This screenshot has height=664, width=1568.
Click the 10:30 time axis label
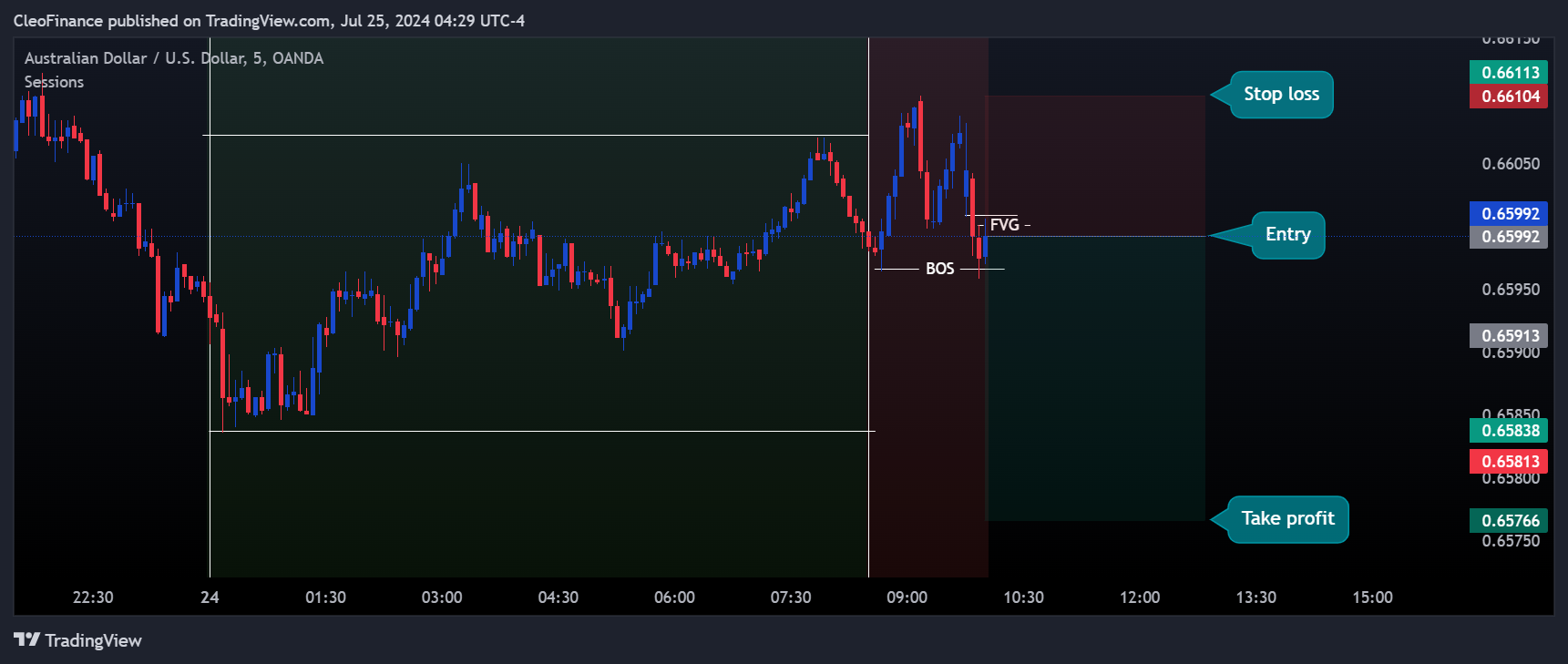[1023, 598]
